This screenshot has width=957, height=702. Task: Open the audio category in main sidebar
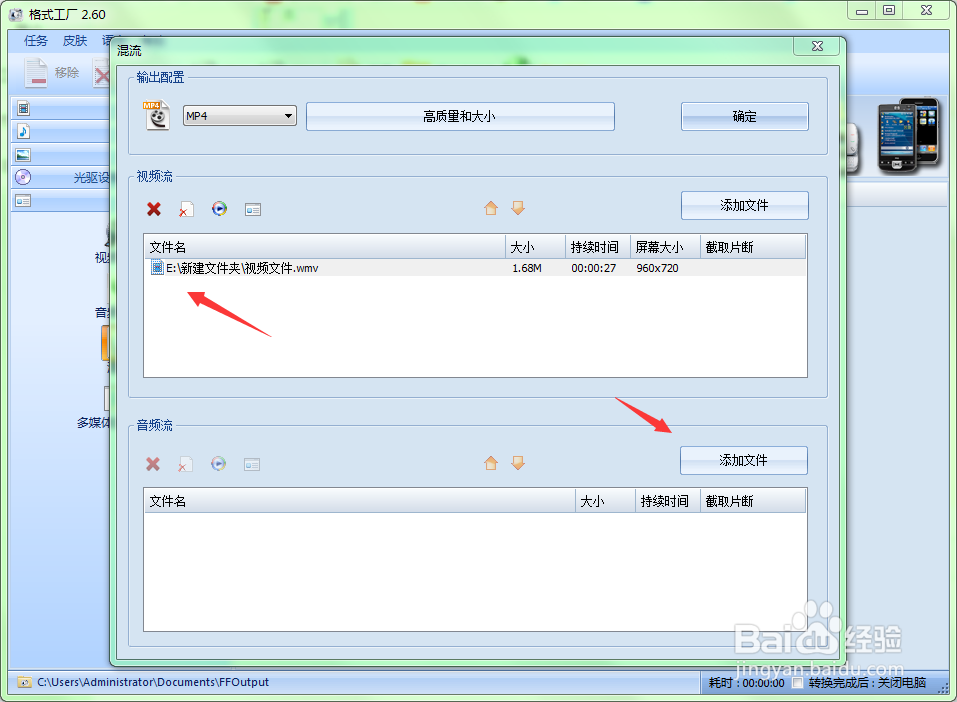(x=23, y=131)
